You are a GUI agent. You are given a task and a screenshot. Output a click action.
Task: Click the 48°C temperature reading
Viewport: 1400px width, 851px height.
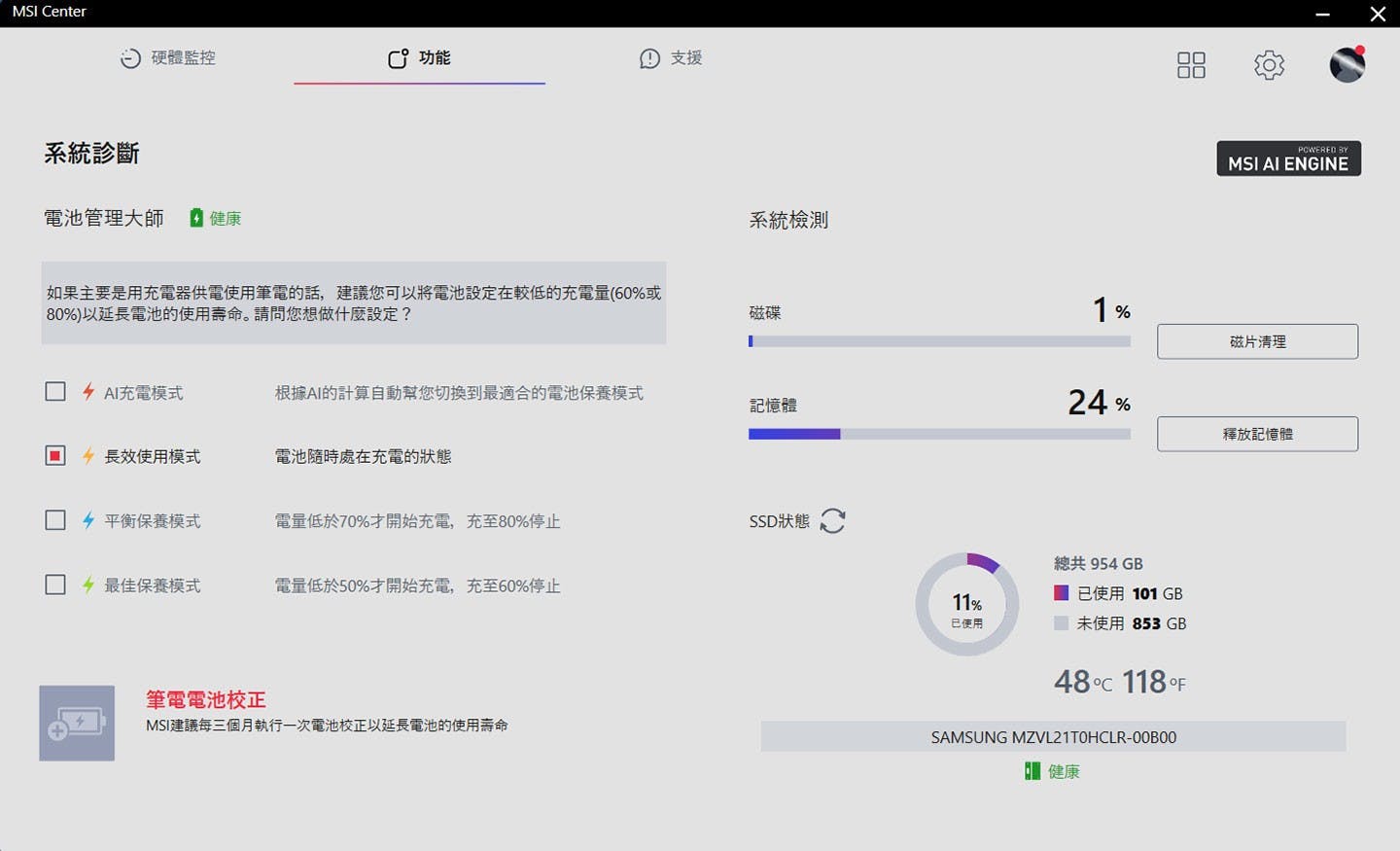point(1083,681)
